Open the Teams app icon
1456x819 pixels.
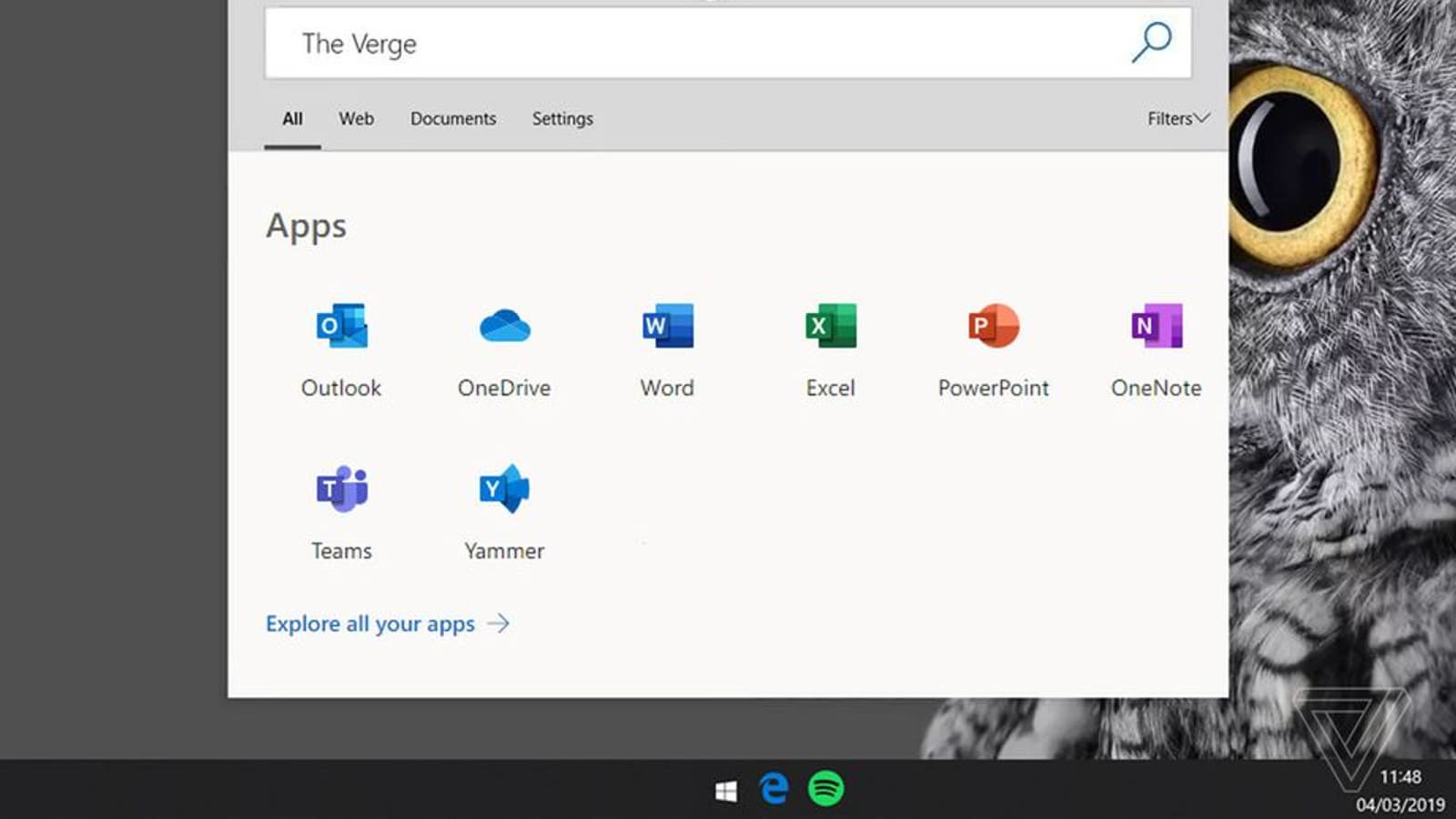(x=342, y=489)
